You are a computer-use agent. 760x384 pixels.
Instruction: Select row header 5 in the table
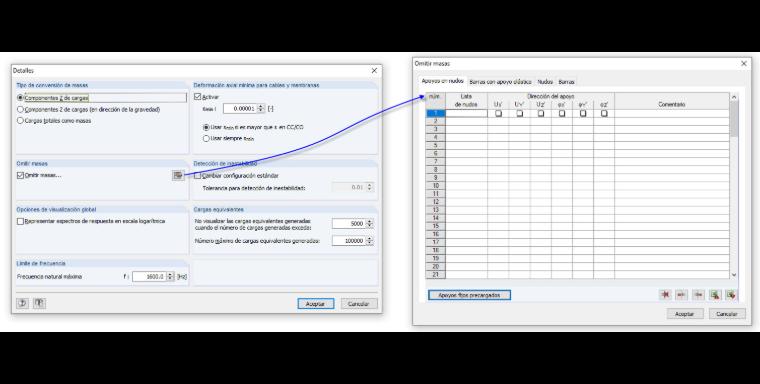pyautogui.click(x=435, y=145)
